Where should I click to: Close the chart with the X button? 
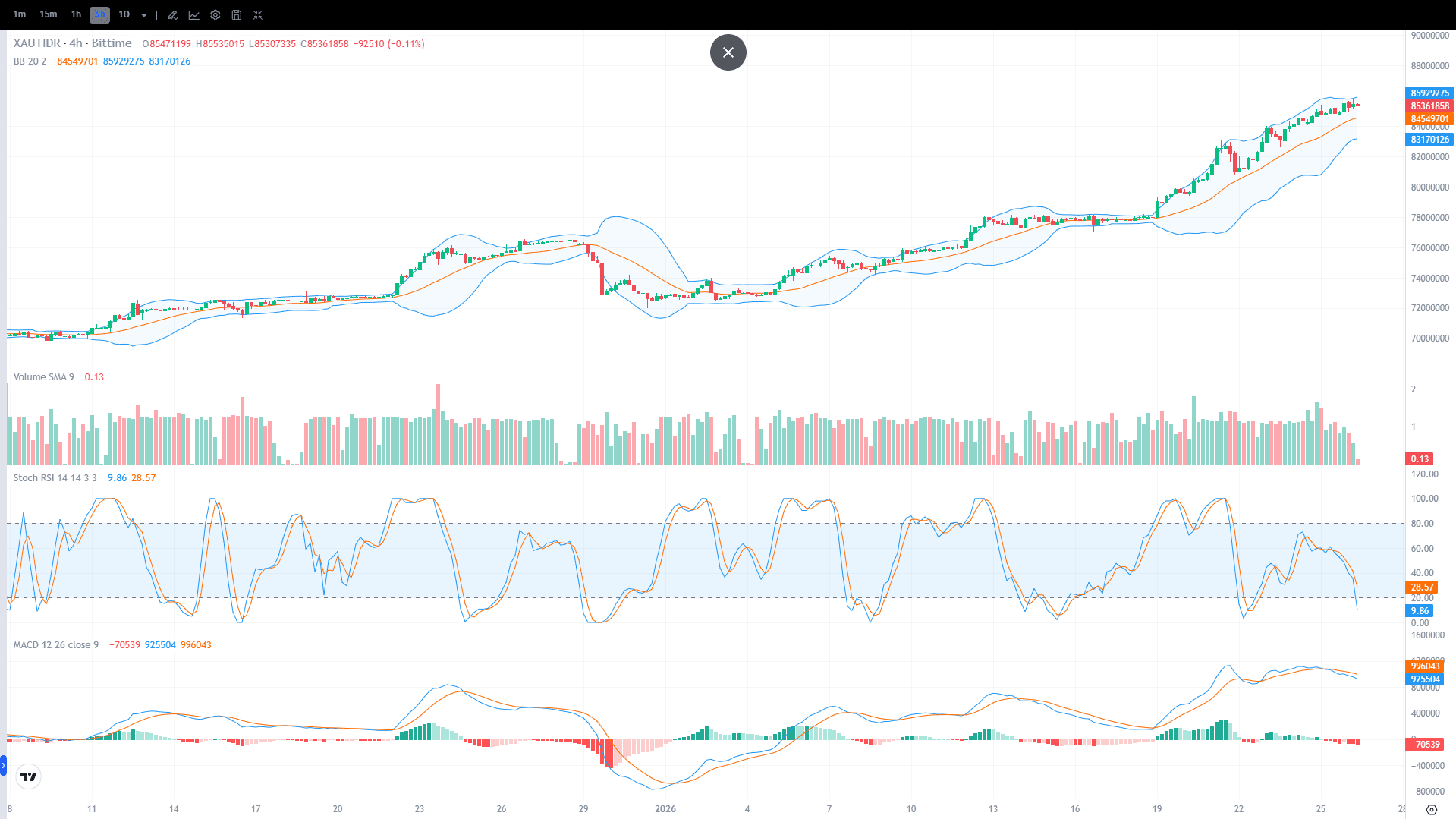coord(728,52)
